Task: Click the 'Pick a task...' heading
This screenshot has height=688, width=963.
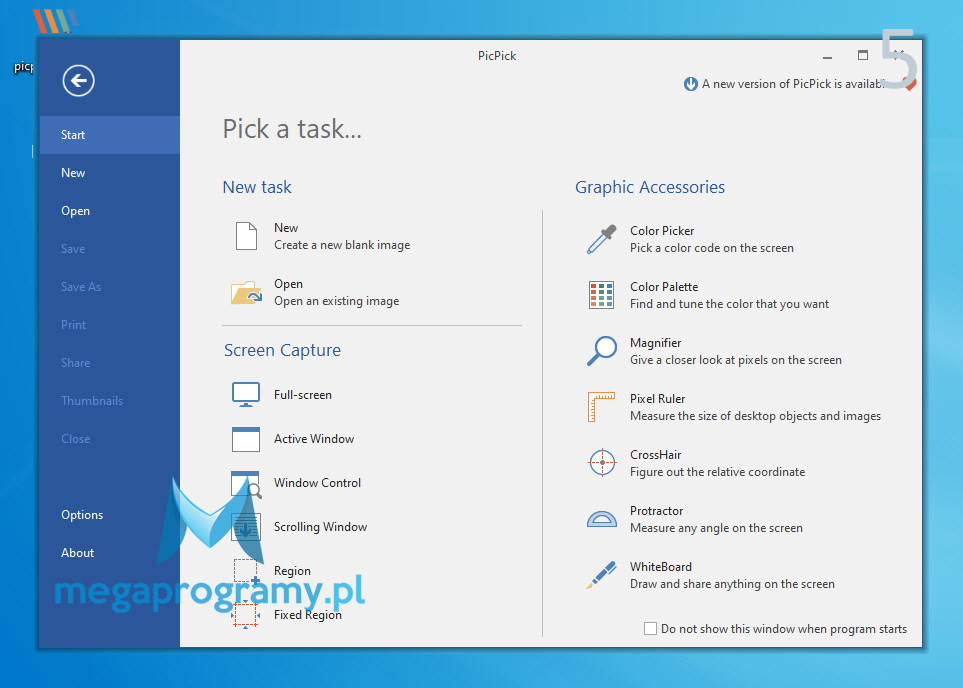Action: pyautogui.click(x=292, y=129)
